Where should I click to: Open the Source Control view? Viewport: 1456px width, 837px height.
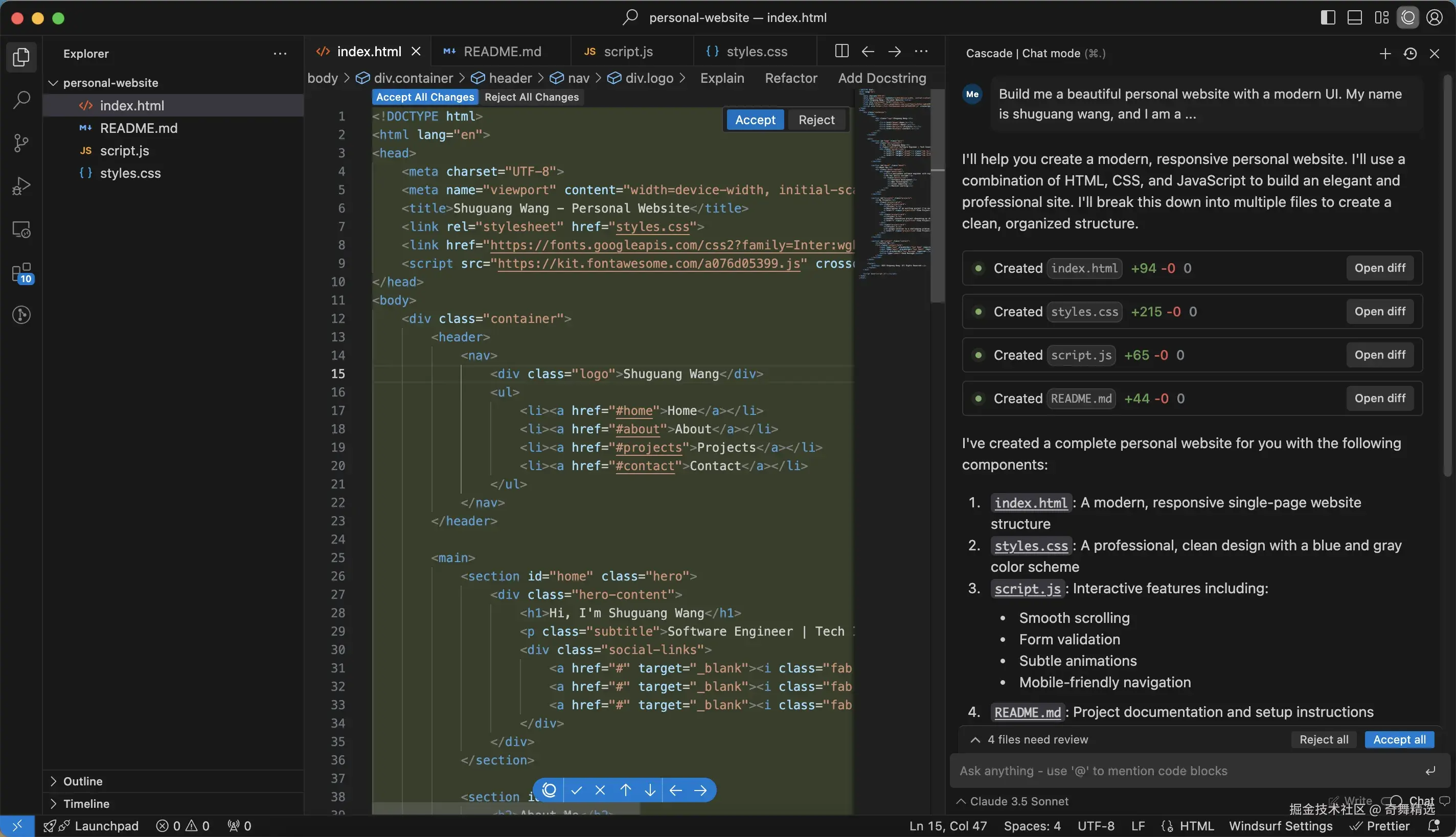[x=21, y=143]
